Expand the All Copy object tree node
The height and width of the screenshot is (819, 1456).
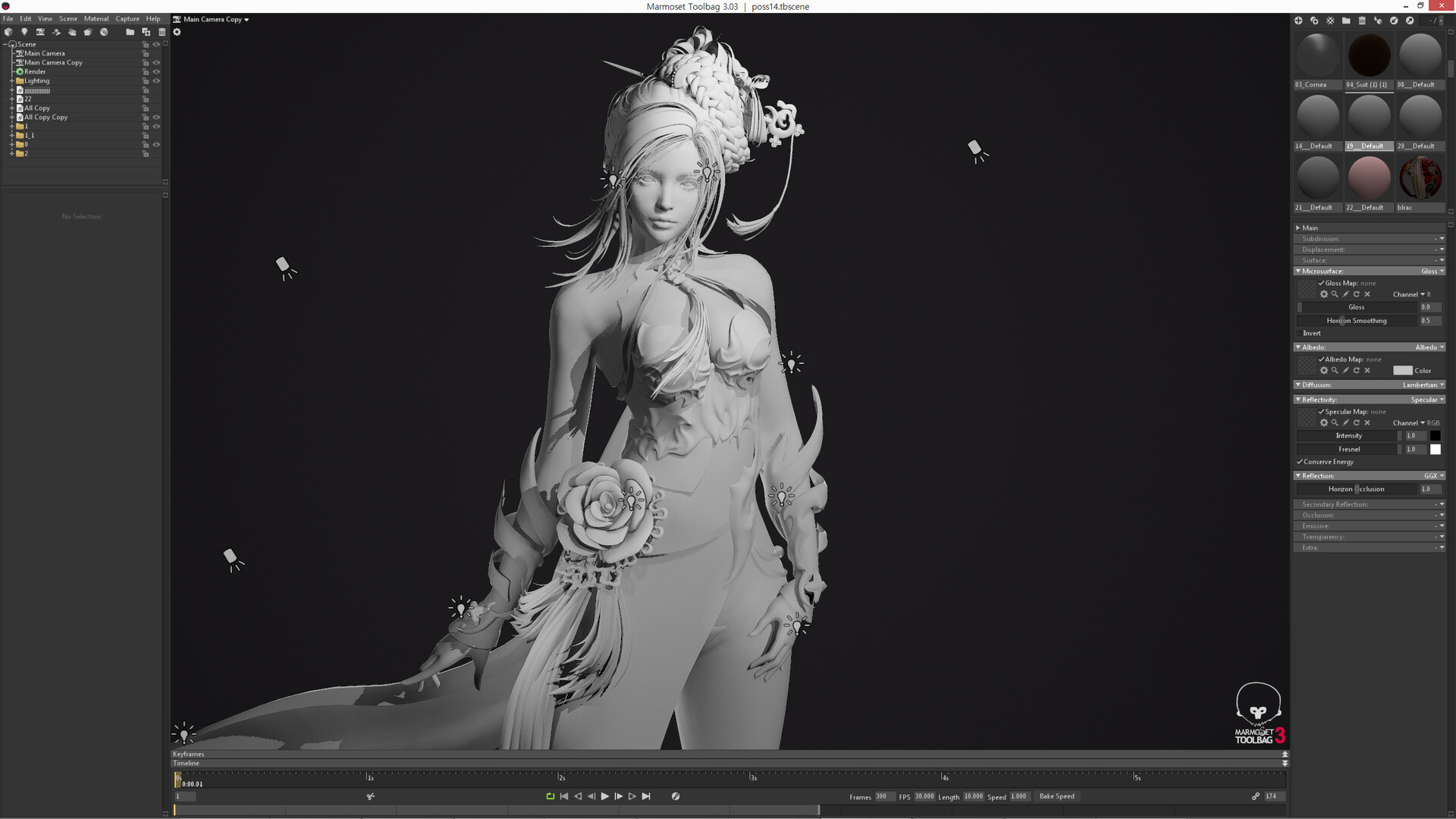[11, 108]
